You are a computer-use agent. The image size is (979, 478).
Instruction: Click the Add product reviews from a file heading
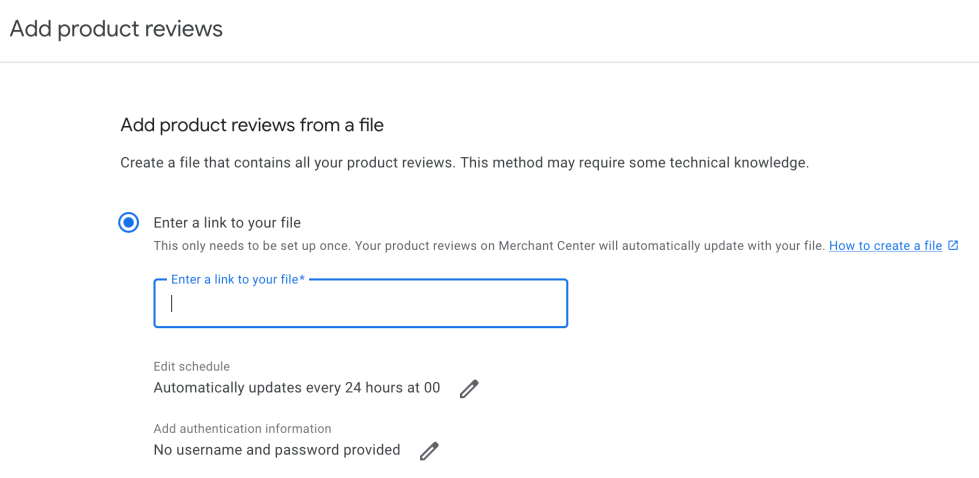coord(252,125)
